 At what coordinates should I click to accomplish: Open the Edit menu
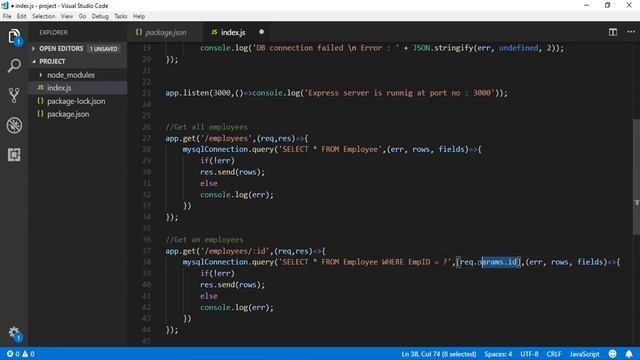(21, 16)
